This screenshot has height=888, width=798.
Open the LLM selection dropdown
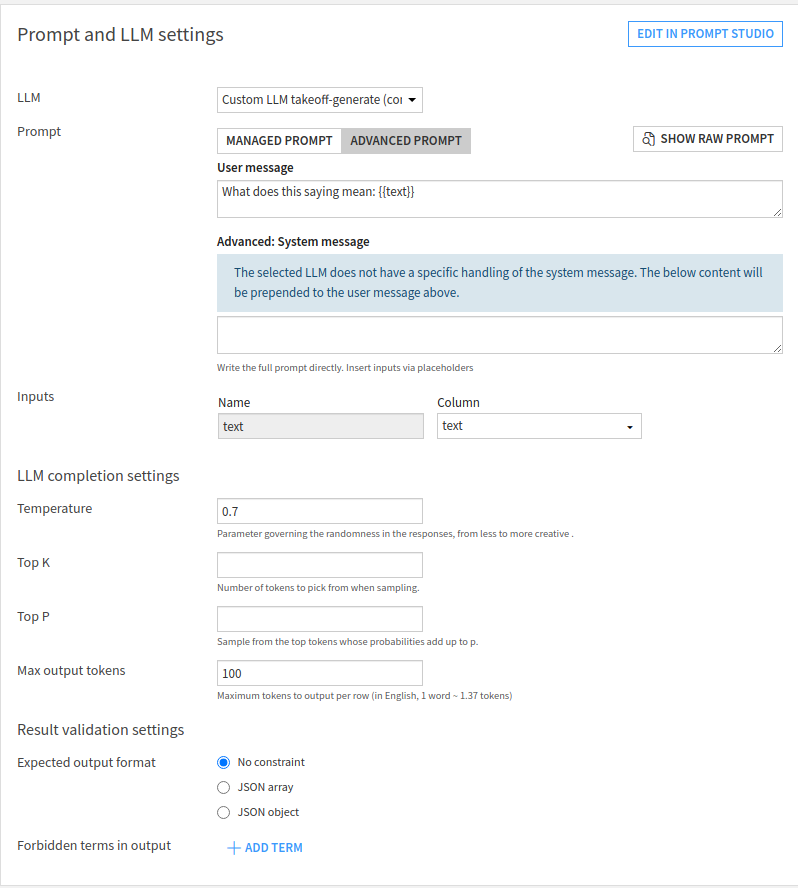[x=320, y=100]
